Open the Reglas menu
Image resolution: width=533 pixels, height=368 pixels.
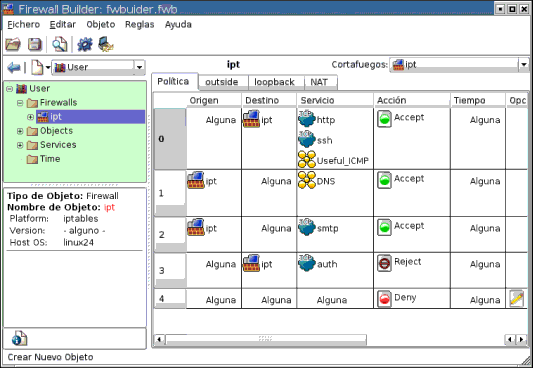[x=139, y=24]
